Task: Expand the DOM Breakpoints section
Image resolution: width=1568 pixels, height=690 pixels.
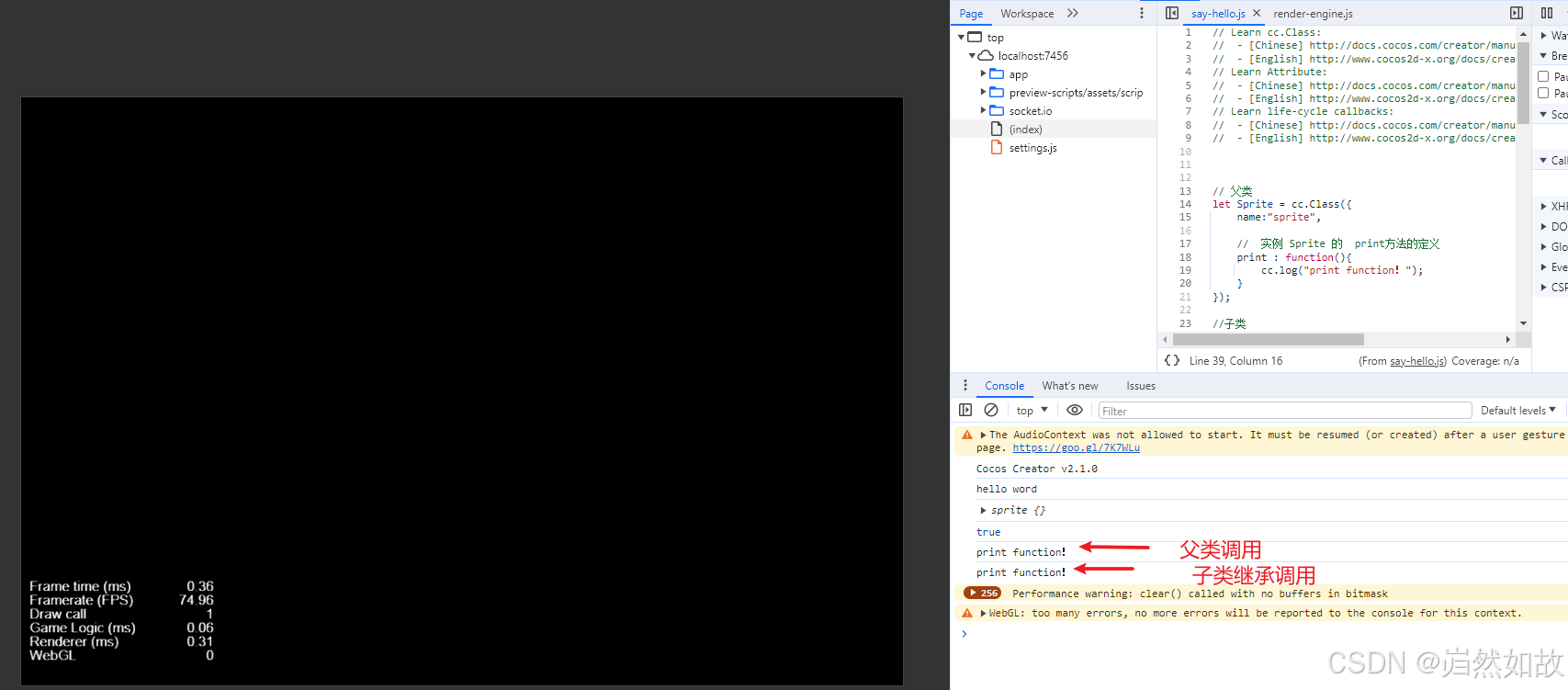Action: [x=1543, y=226]
